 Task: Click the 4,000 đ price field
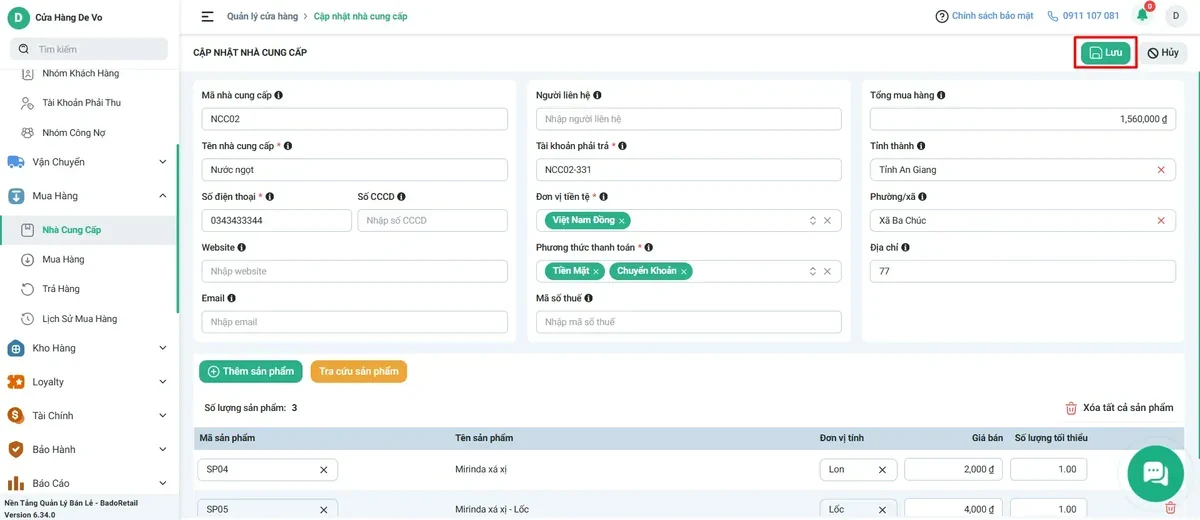[x=954, y=509]
